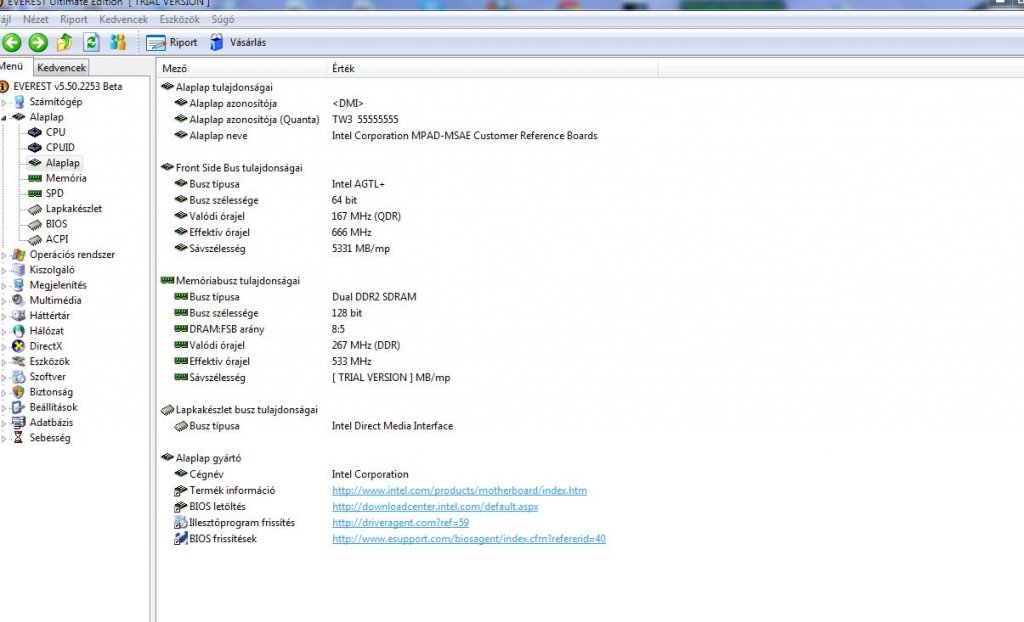The height and width of the screenshot is (622, 1024).
Task: Click the green Forward arrow icon
Action: tap(38, 42)
